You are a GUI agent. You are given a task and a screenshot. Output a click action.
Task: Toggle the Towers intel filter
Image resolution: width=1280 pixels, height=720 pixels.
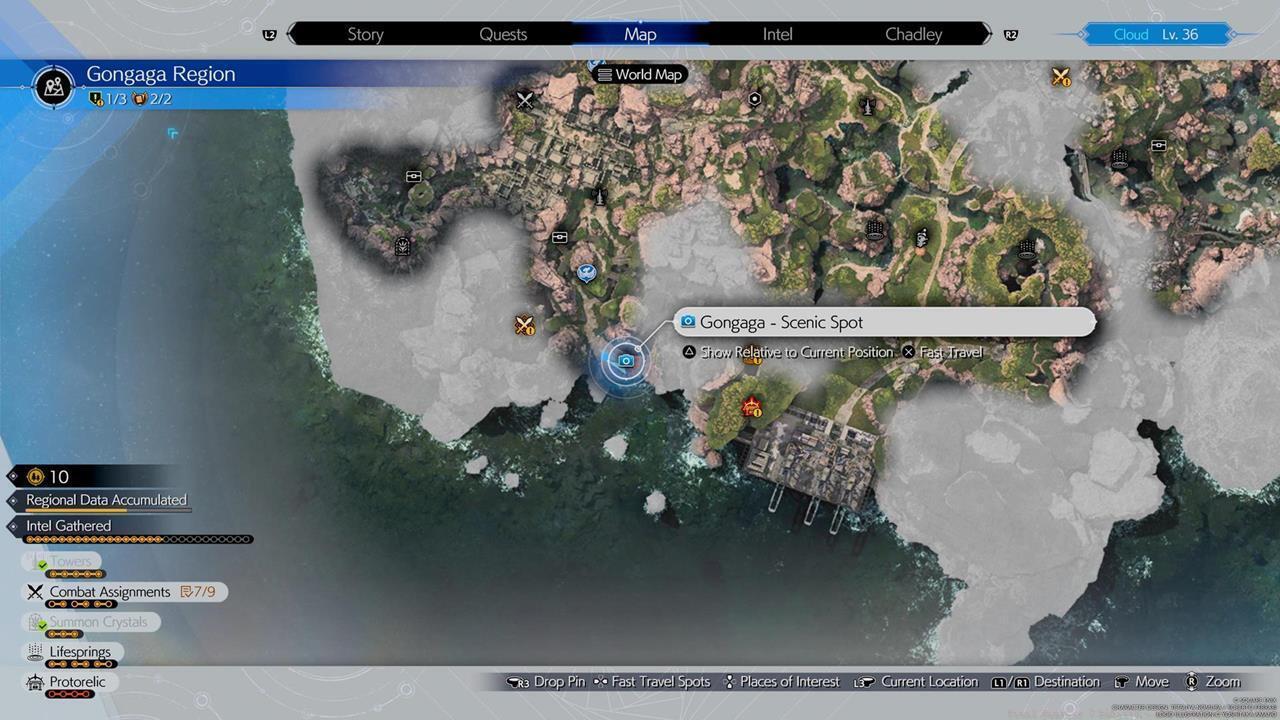point(70,562)
